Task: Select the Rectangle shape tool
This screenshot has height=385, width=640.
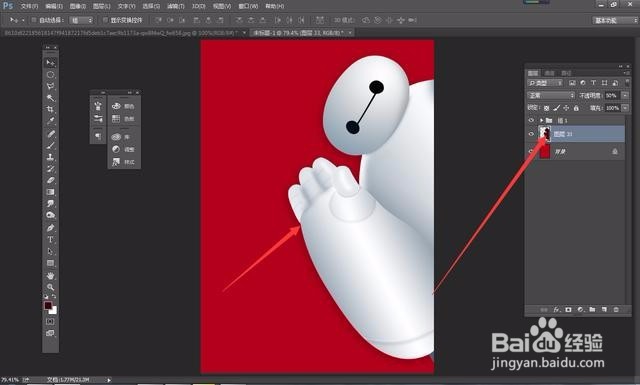Action: [50, 263]
